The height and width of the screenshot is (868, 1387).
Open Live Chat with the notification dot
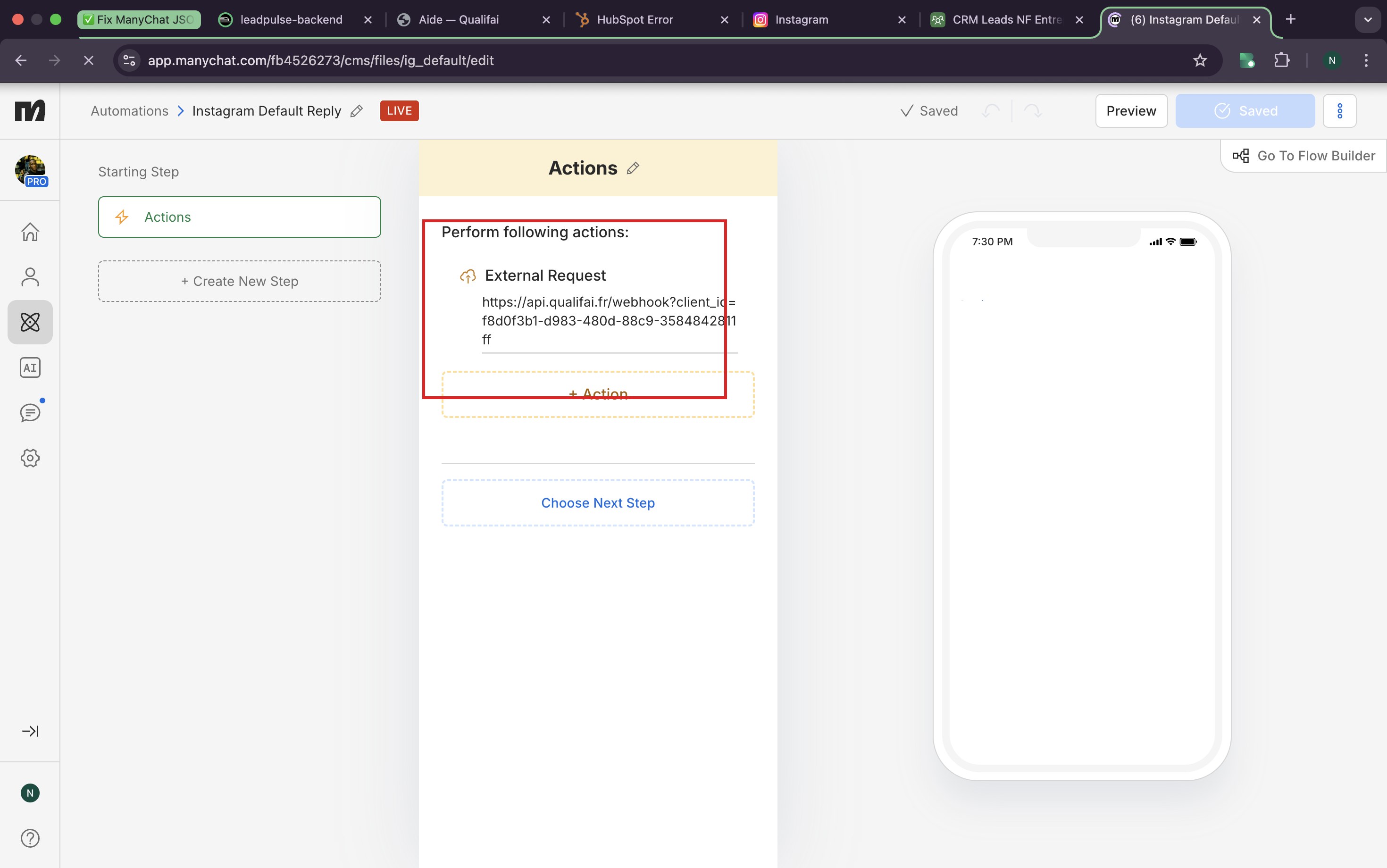[x=29, y=412]
